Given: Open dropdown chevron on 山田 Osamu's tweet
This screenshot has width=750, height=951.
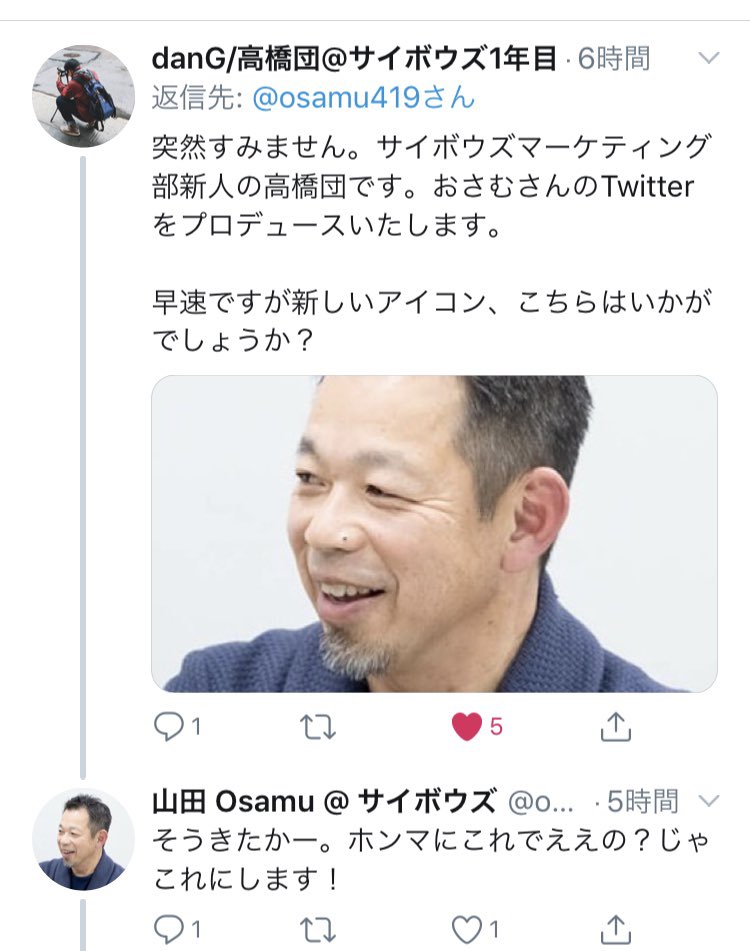Looking at the screenshot, I should tap(708, 801).
